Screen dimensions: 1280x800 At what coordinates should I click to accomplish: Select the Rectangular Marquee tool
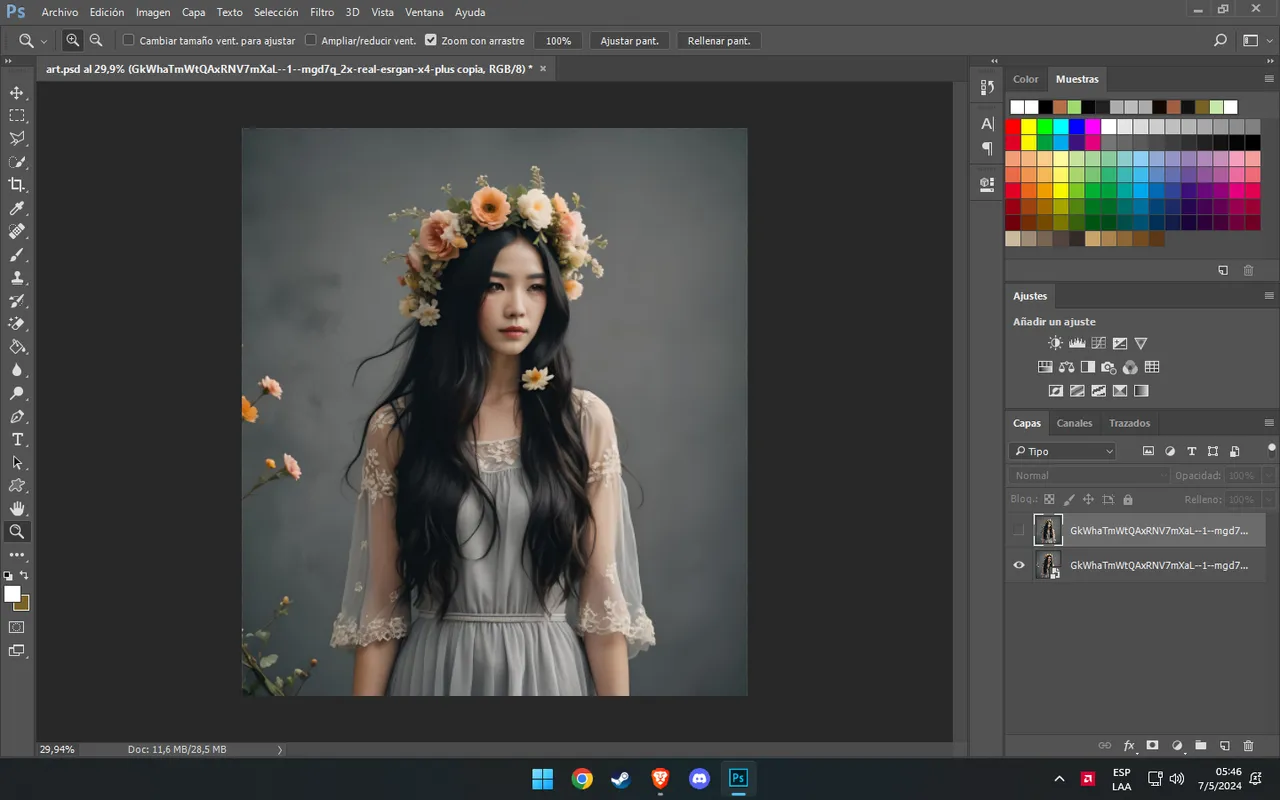pyautogui.click(x=17, y=115)
